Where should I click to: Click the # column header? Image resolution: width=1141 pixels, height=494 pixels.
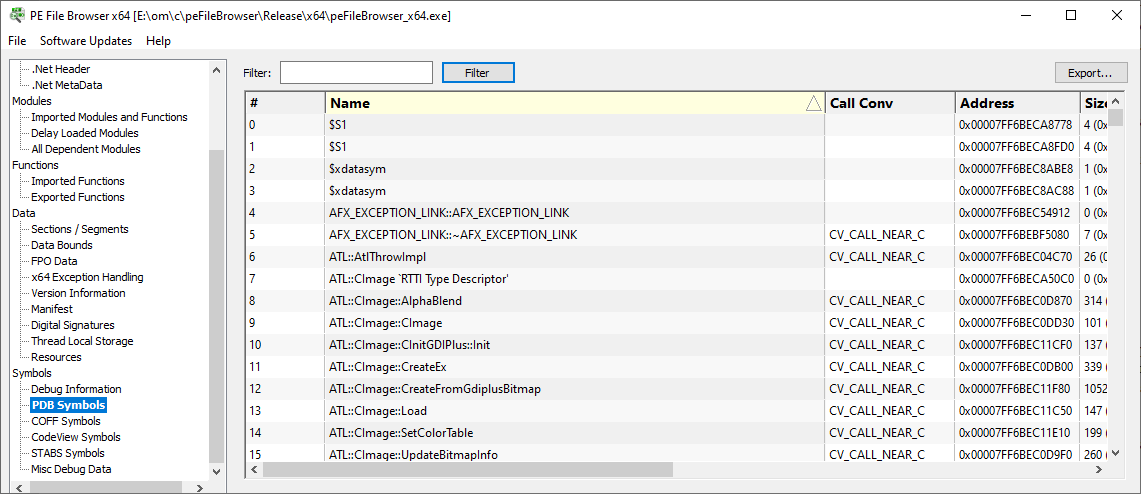coord(285,103)
